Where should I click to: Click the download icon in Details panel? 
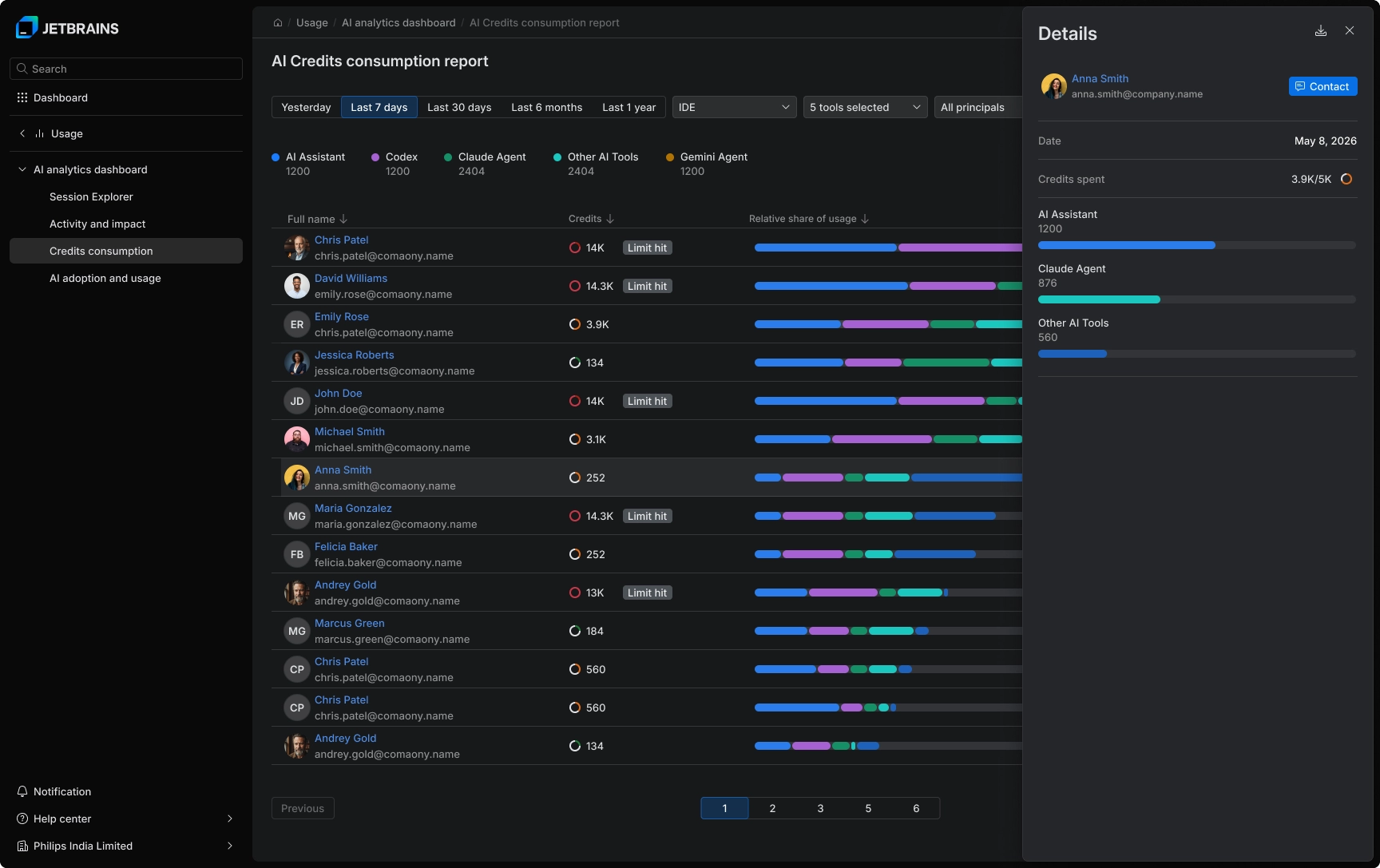click(x=1321, y=31)
